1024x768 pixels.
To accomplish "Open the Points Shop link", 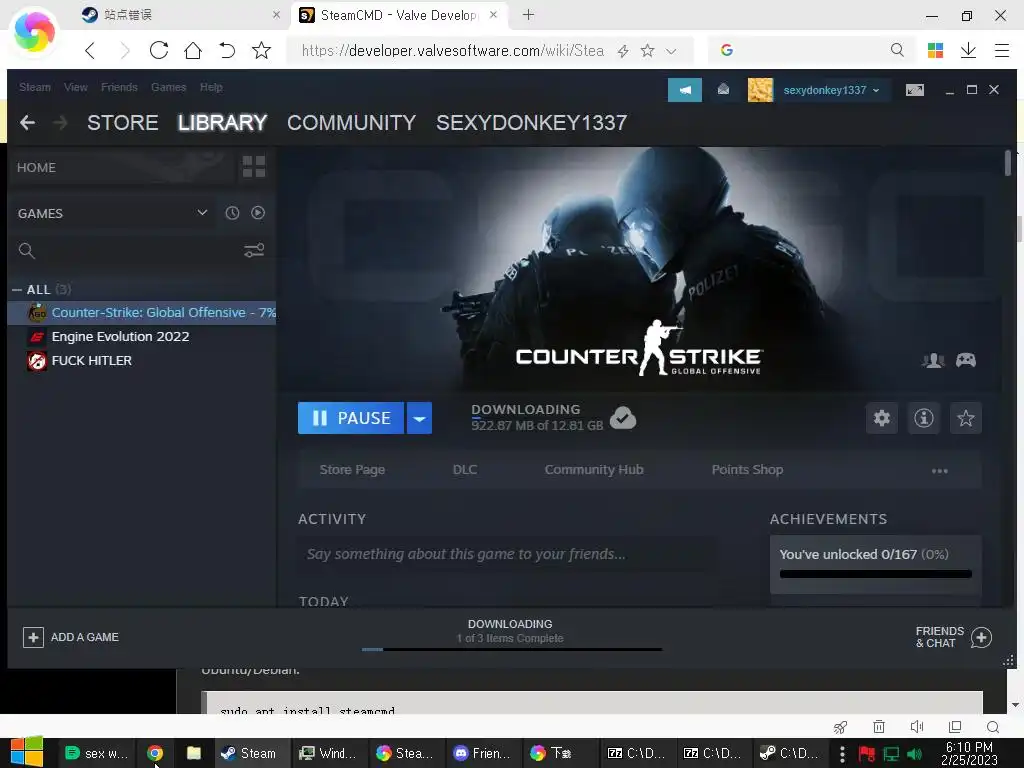I will pos(747,470).
